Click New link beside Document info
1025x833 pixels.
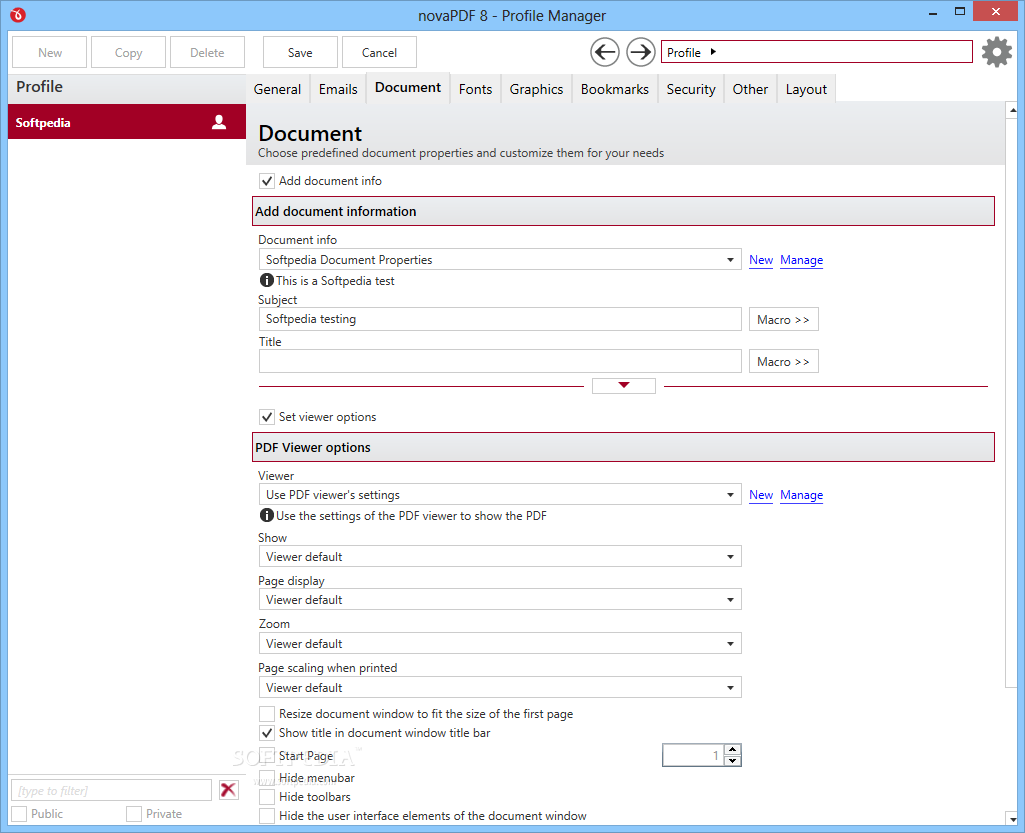761,260
